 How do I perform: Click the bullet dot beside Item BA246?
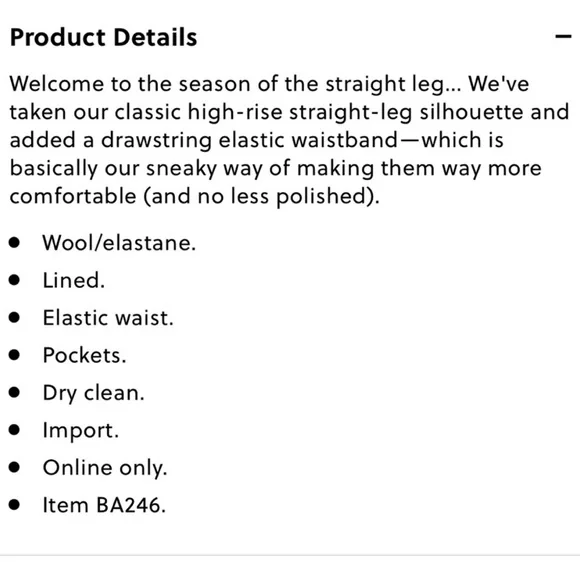click(x=14, y=505)
